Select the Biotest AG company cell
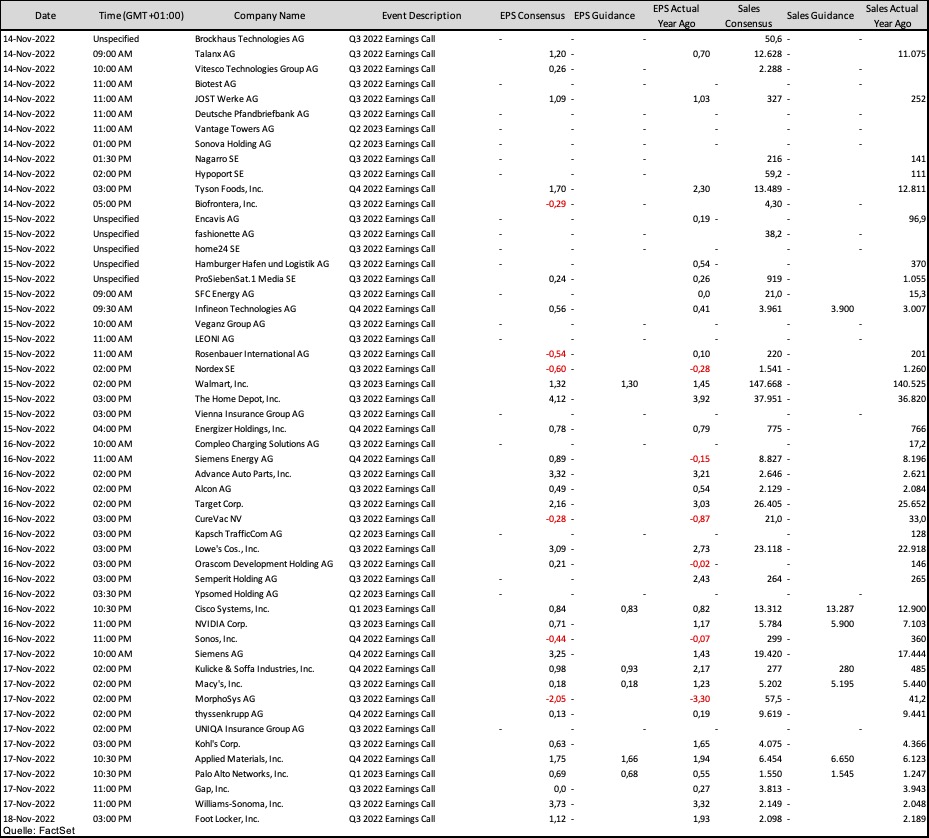 (216, 84)
